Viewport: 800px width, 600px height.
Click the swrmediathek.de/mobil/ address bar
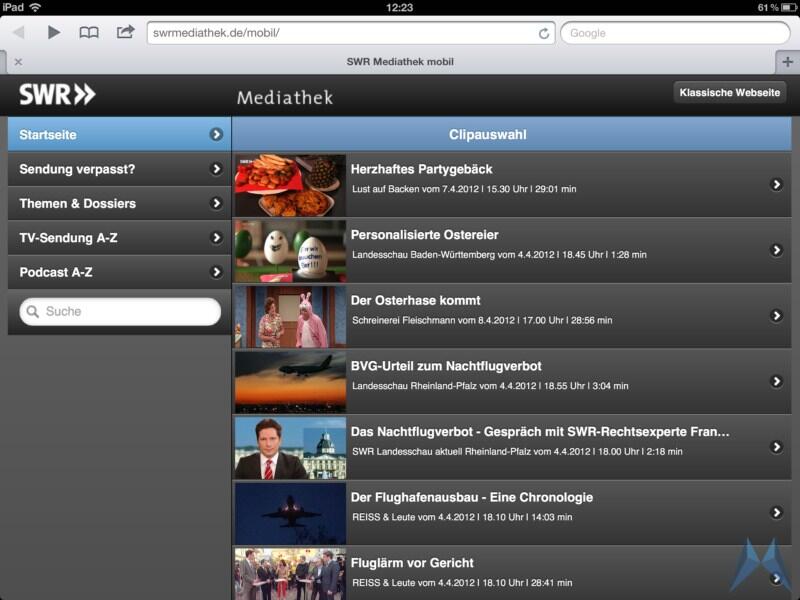pos(351,33)
